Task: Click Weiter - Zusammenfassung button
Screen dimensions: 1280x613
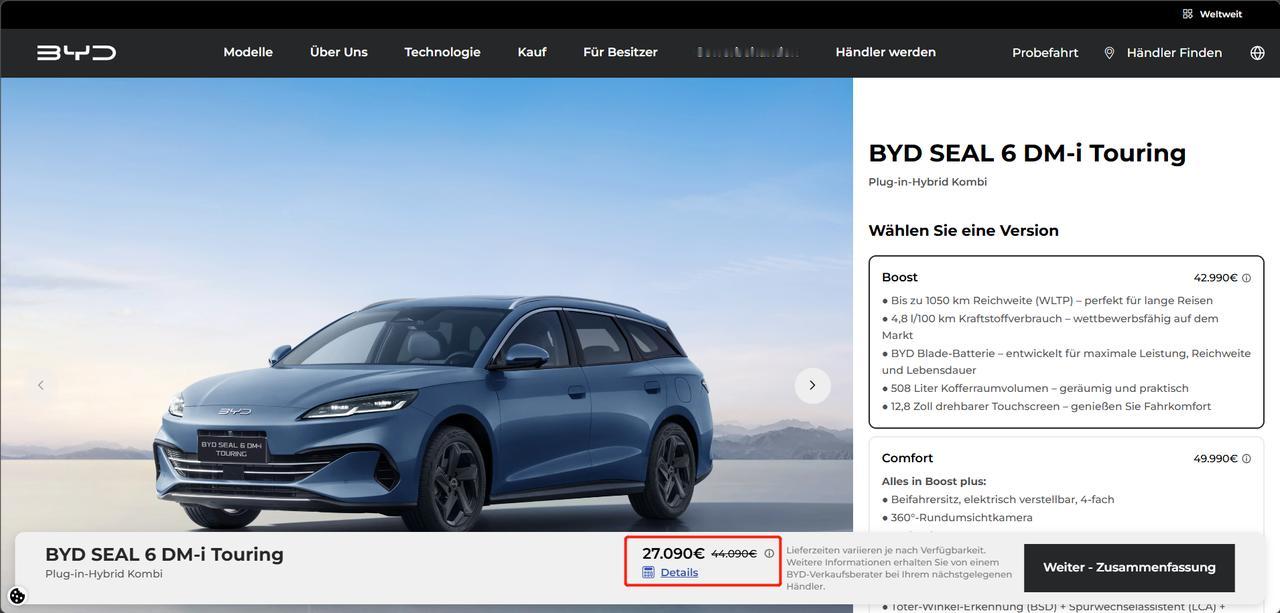Action: point(1129,567)
